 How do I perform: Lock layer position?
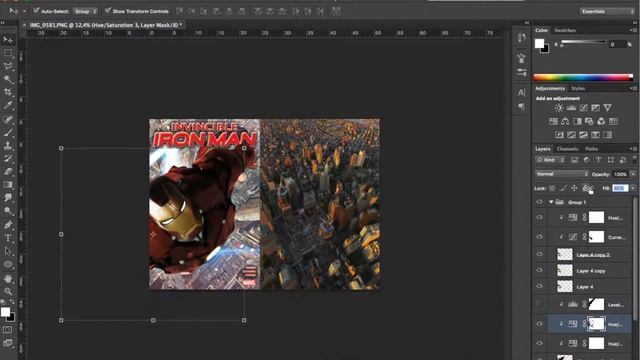click(x=574, y=188)
